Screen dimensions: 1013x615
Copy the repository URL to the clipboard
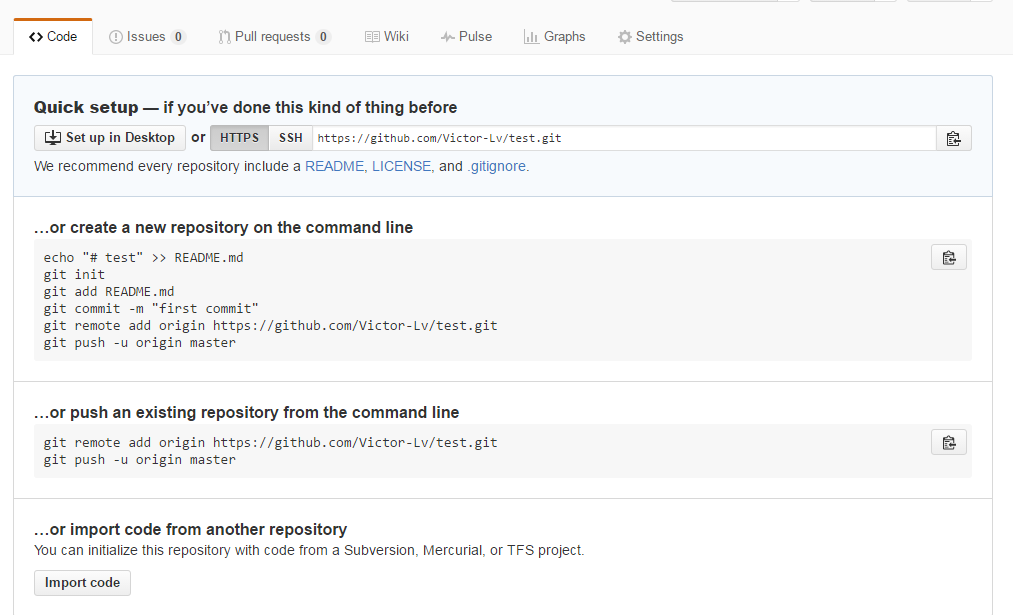click(954, 138)
